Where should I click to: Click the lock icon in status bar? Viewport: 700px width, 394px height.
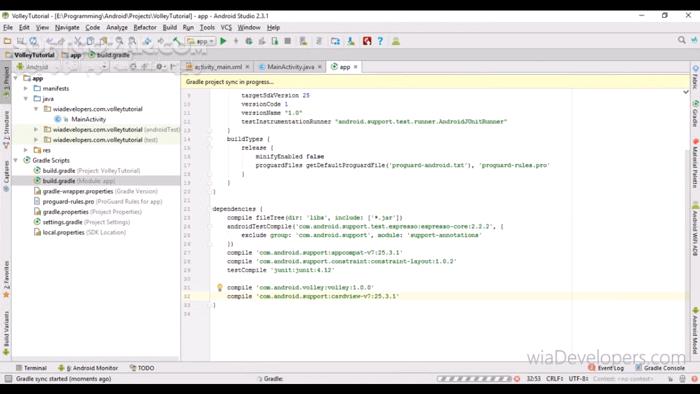tap(671, 379)
